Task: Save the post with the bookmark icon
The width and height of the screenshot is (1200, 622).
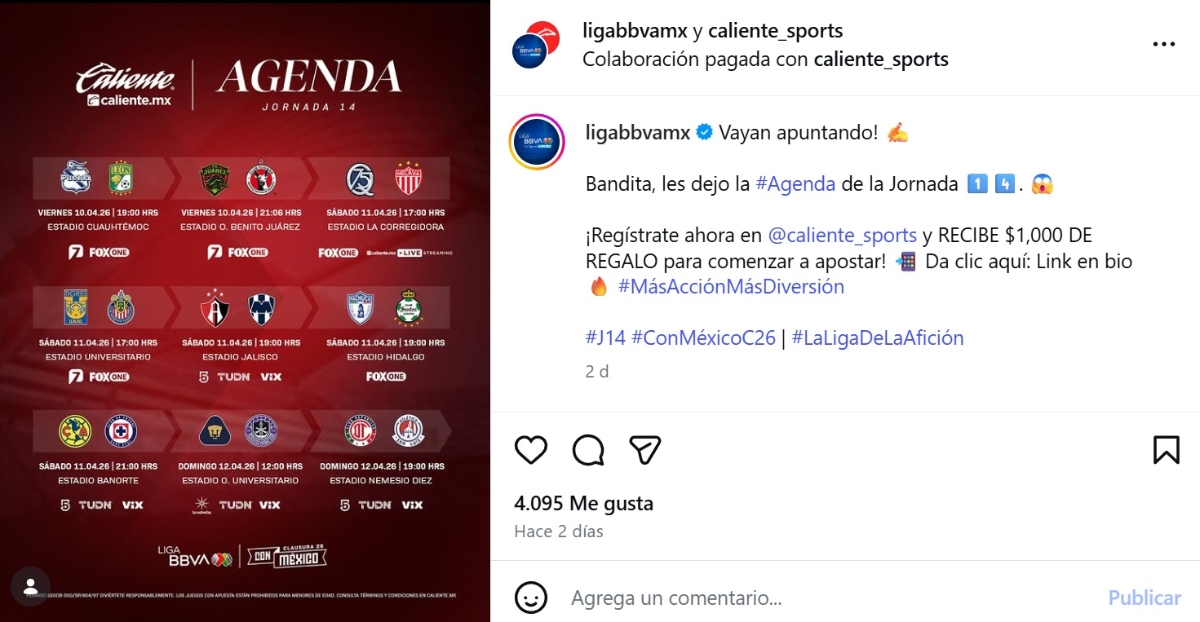Action: point(1166,450)
